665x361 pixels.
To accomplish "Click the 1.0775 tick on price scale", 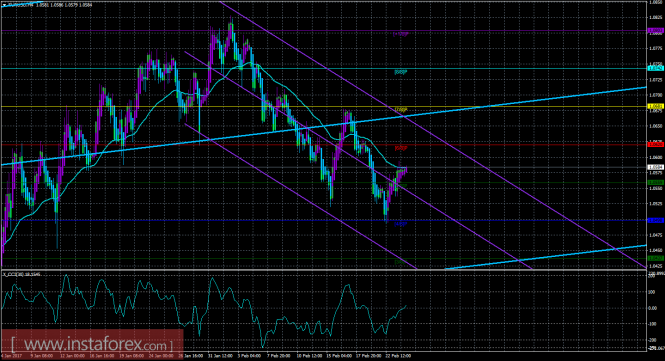I will point(655,49).
